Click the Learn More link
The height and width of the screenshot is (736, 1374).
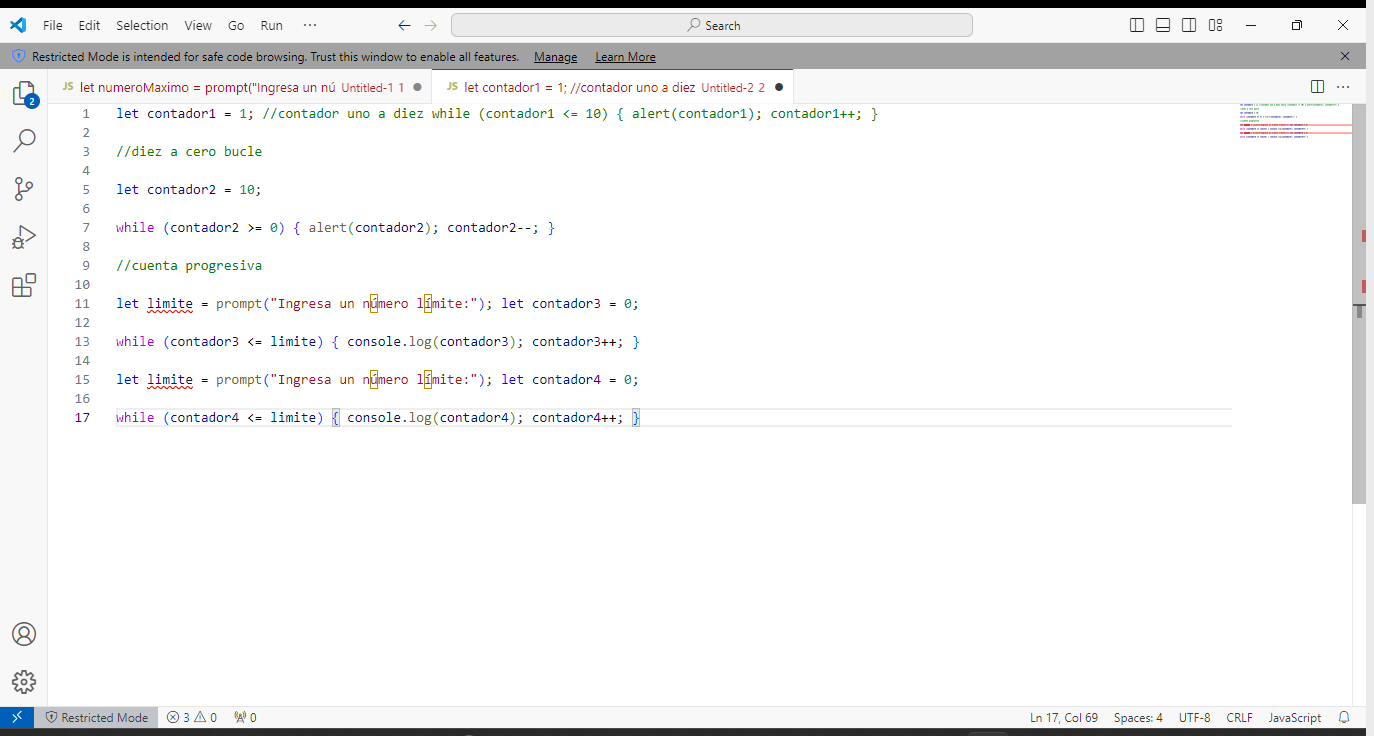tap(625, 57)
